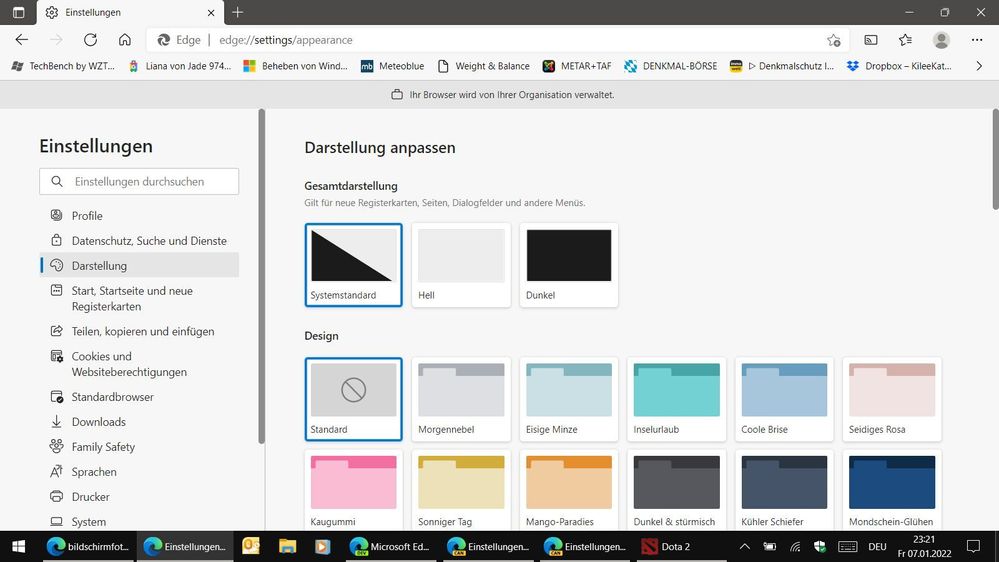Screen dimensions: 999x562
Task: Open the Favorites list icon
Action: pos(905,40)
